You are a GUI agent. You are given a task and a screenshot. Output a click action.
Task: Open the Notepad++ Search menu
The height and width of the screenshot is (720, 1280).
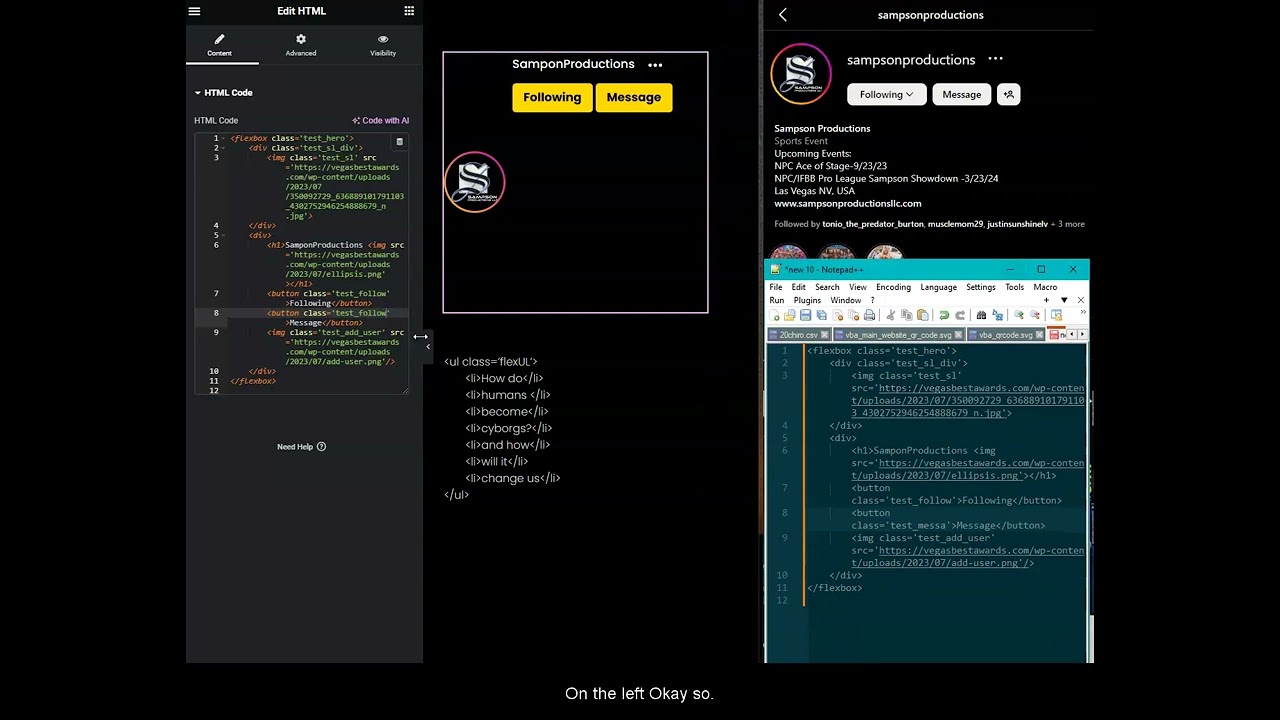pos(827,287)
